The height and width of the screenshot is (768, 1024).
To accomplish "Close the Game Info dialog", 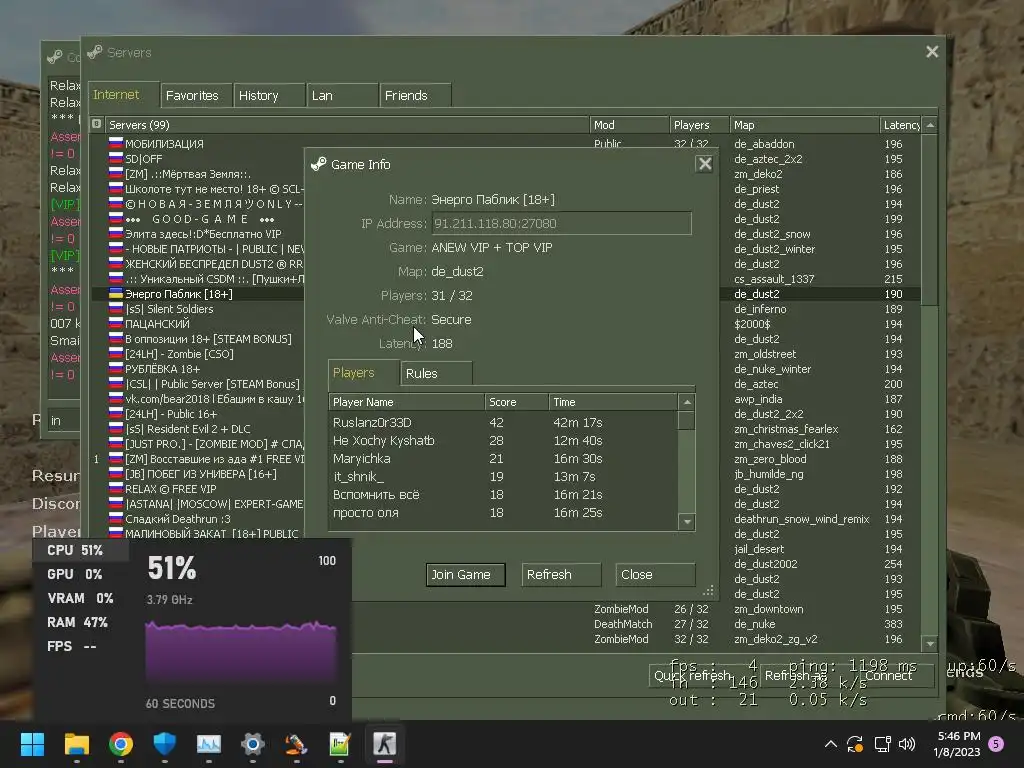I will click(704, 164).
